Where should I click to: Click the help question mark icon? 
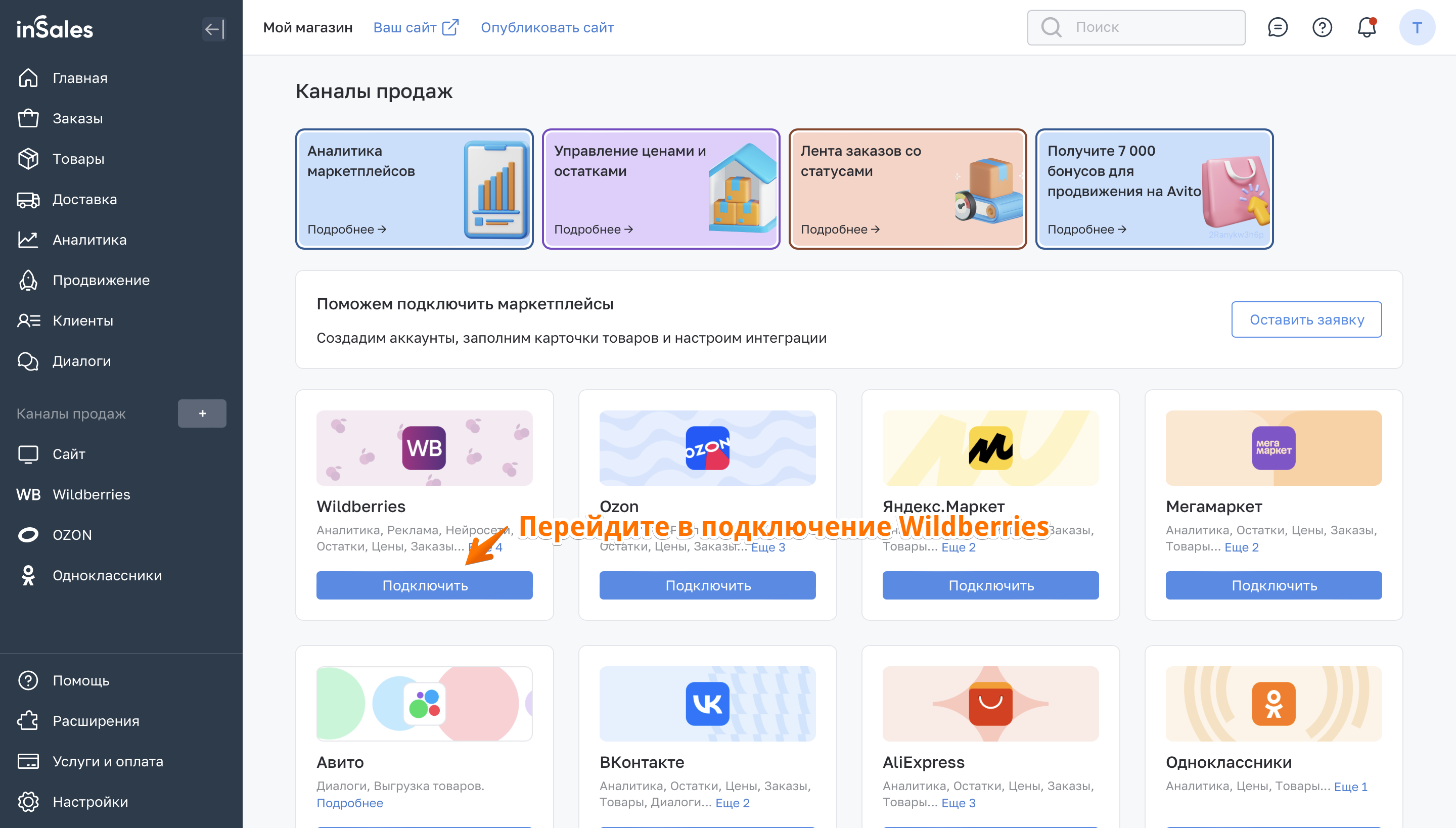point(1322,27)
